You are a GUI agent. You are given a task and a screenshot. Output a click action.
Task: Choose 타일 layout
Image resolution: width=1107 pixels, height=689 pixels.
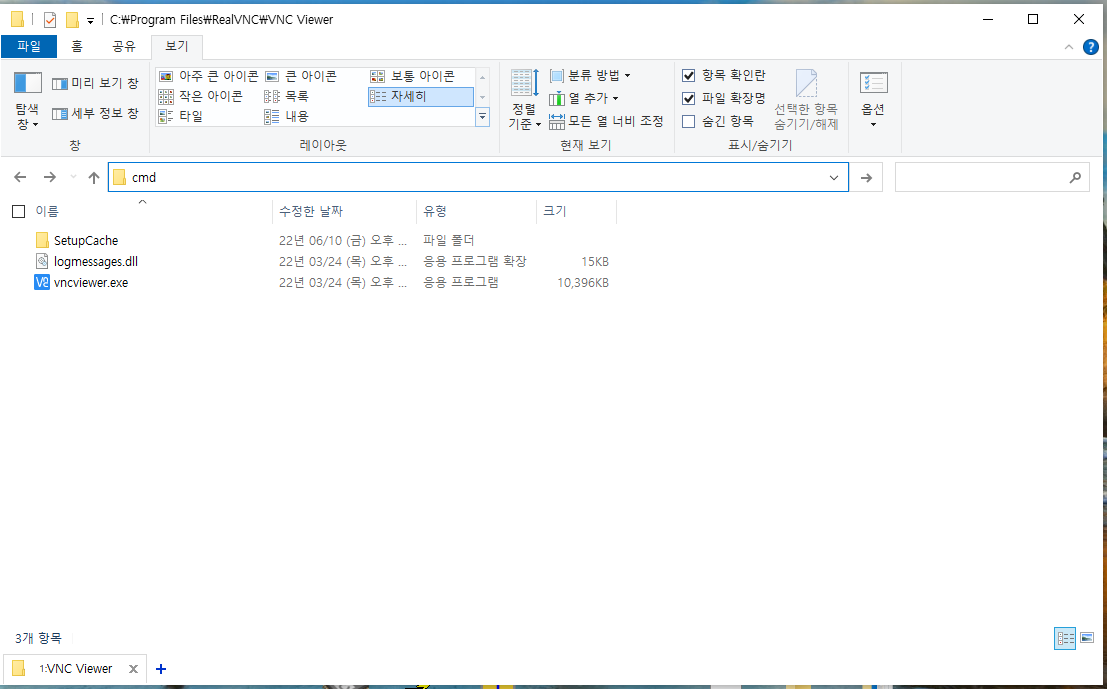[181, 116]
